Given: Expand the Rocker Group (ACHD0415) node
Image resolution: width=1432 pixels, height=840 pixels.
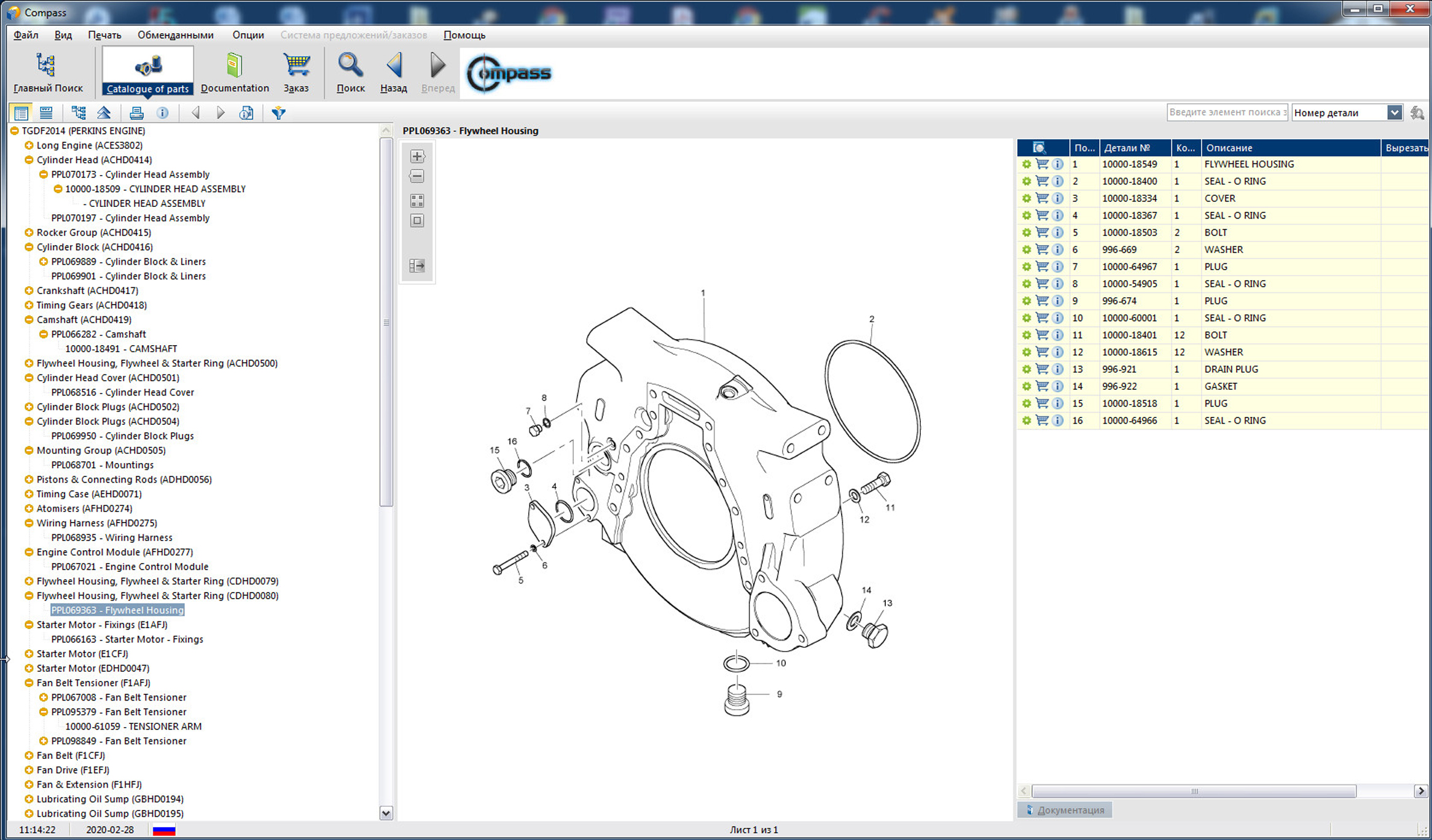Looking at the screenshot, I should pyautogui.click(x=29, y=233).
